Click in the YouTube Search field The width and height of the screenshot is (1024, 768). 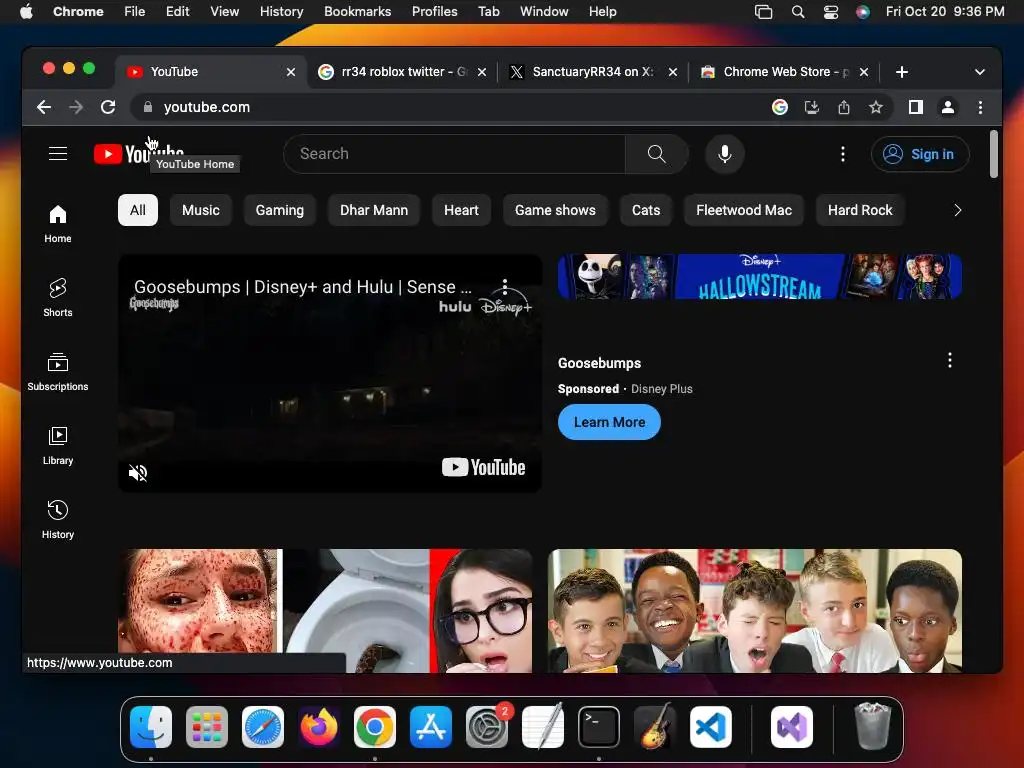455,153
